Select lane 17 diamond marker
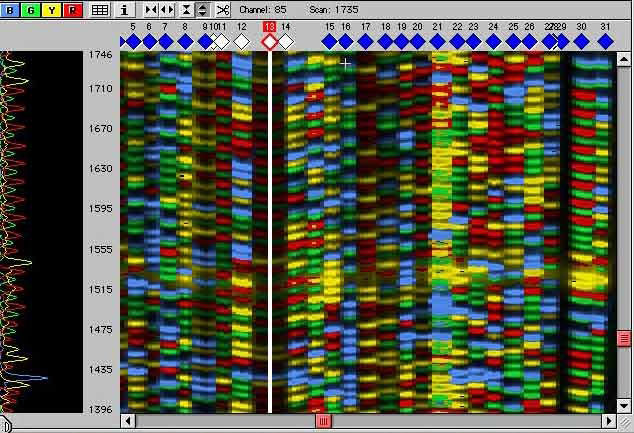 pyautogui.click(x=366, y=42)
